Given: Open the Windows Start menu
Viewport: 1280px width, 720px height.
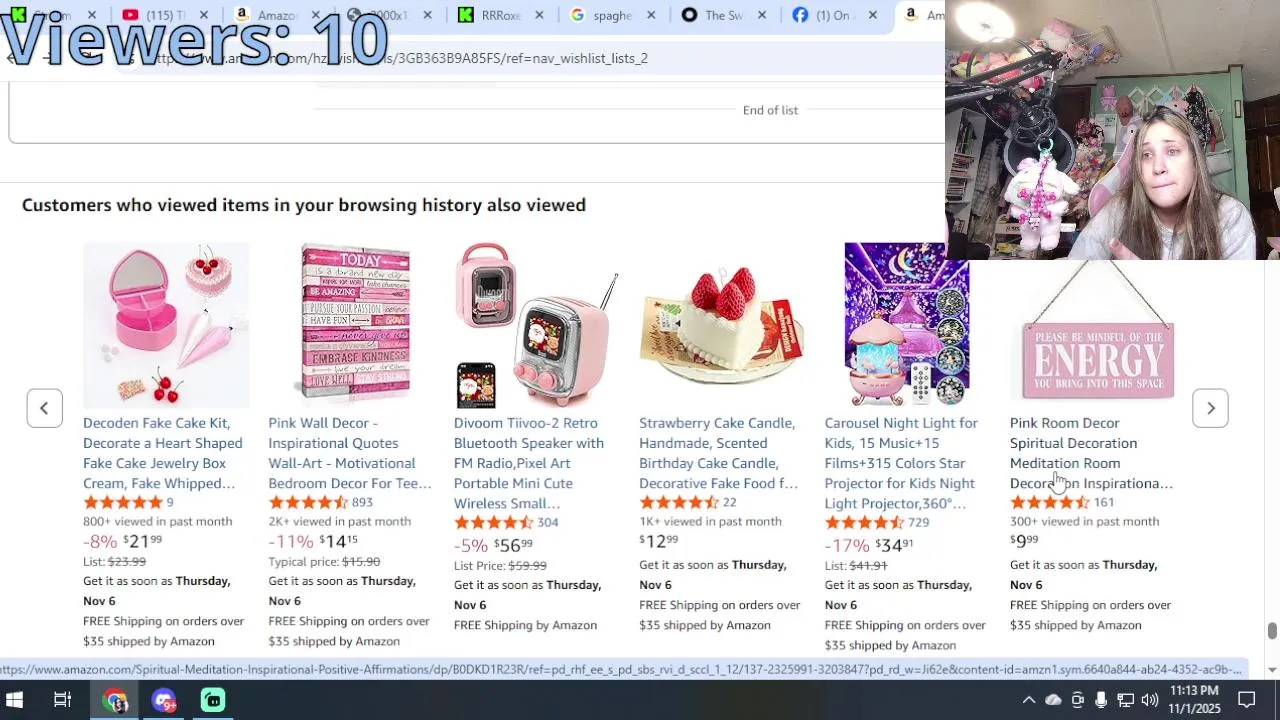Looking at the screenshot, I should (x=15, y=700).
